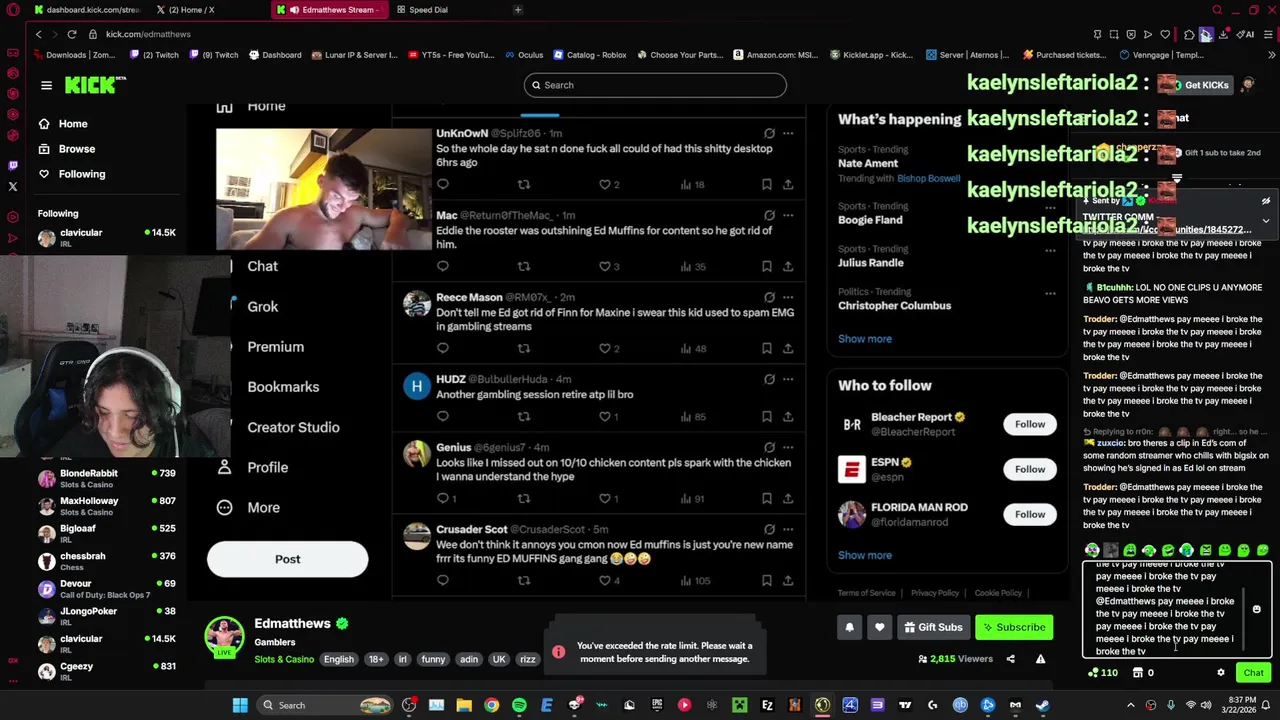Follow ESPN in the stream

[1029, 469]
